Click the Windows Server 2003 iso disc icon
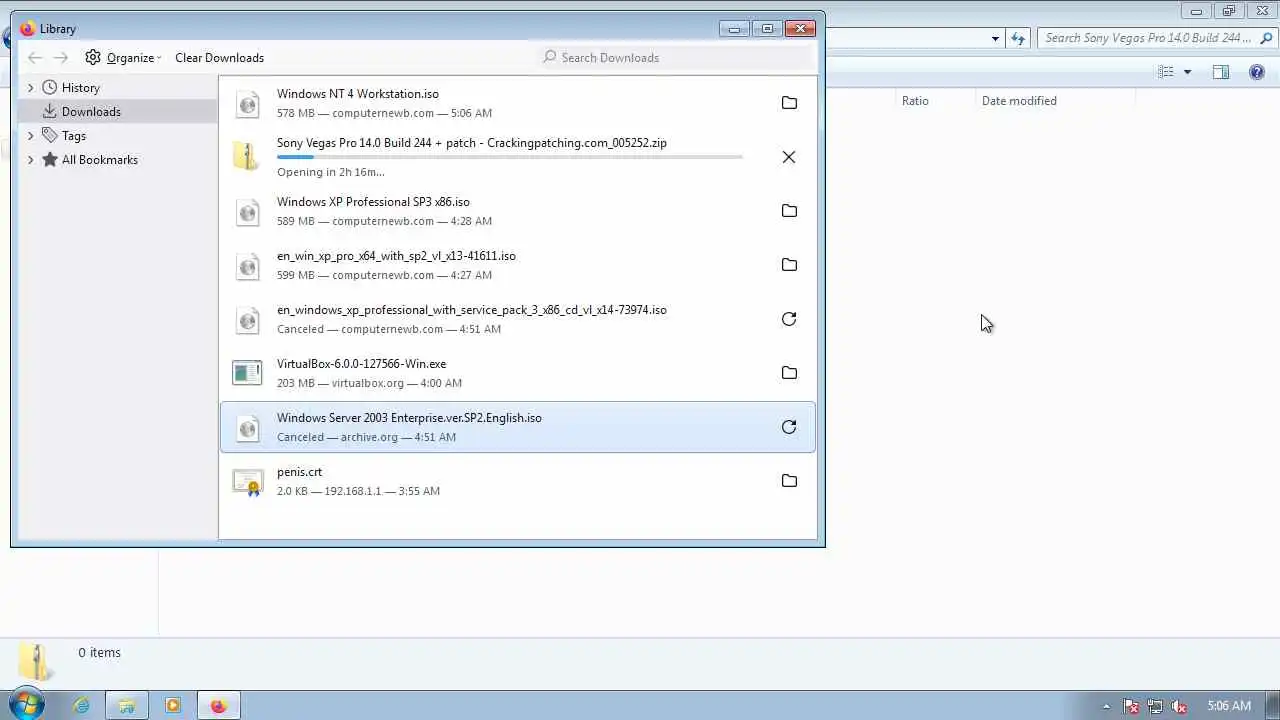 (x=247, y=428)
